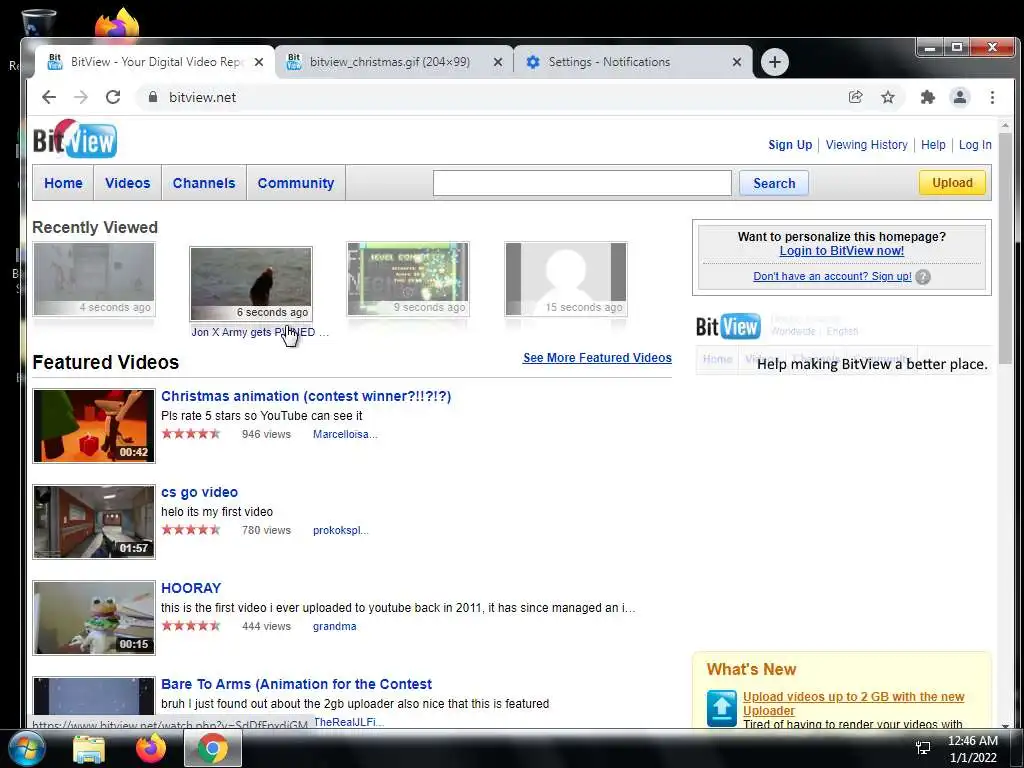The height and width of the screenshot is (768, 1024).
Task: Visit the prokokspl... uploader channel
Action: coord(340,530)
